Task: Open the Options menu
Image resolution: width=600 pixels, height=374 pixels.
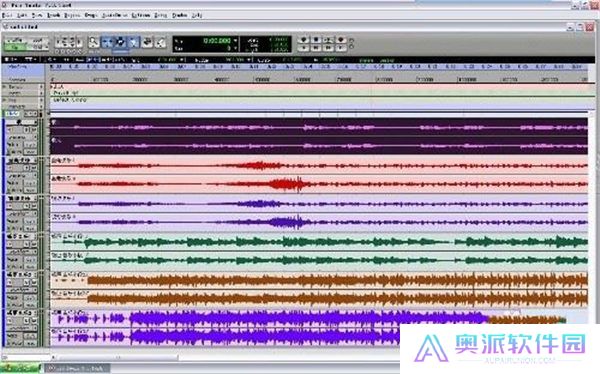Action: click(140, 15)
